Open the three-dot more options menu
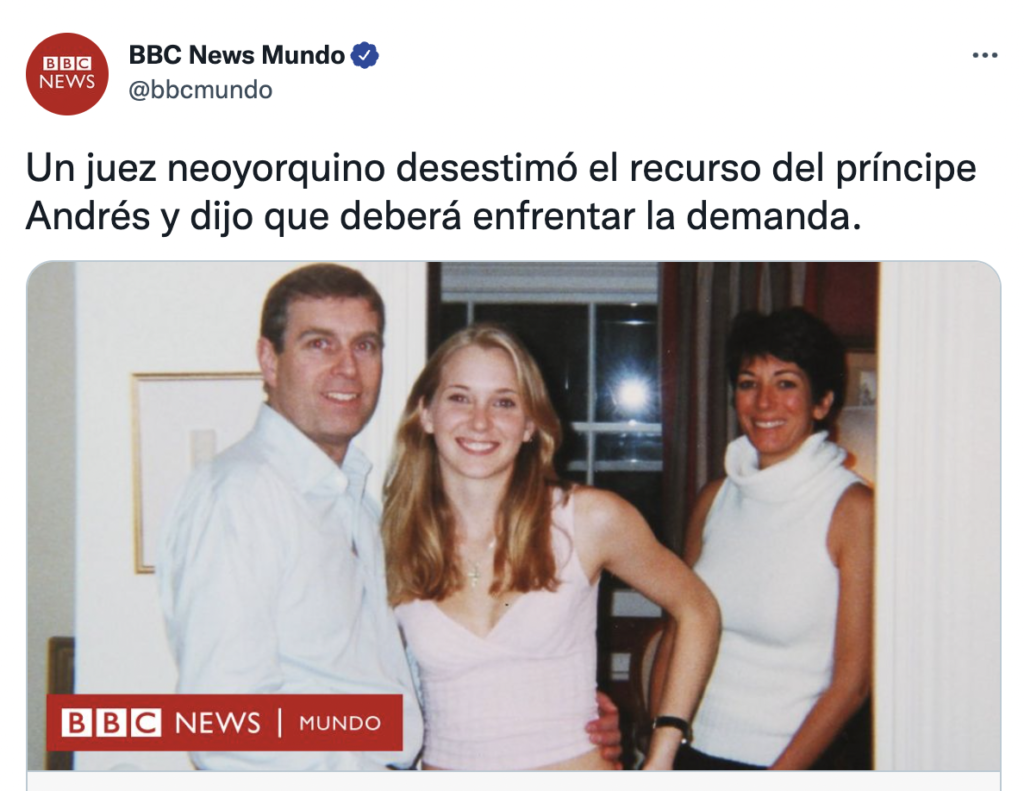 [x=985, y=56]
